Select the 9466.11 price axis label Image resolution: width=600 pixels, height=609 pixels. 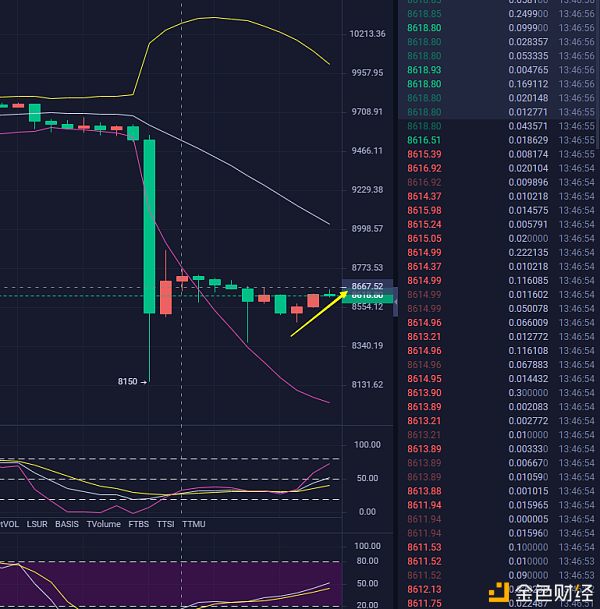pyautogui.click(x=367, y=151)
